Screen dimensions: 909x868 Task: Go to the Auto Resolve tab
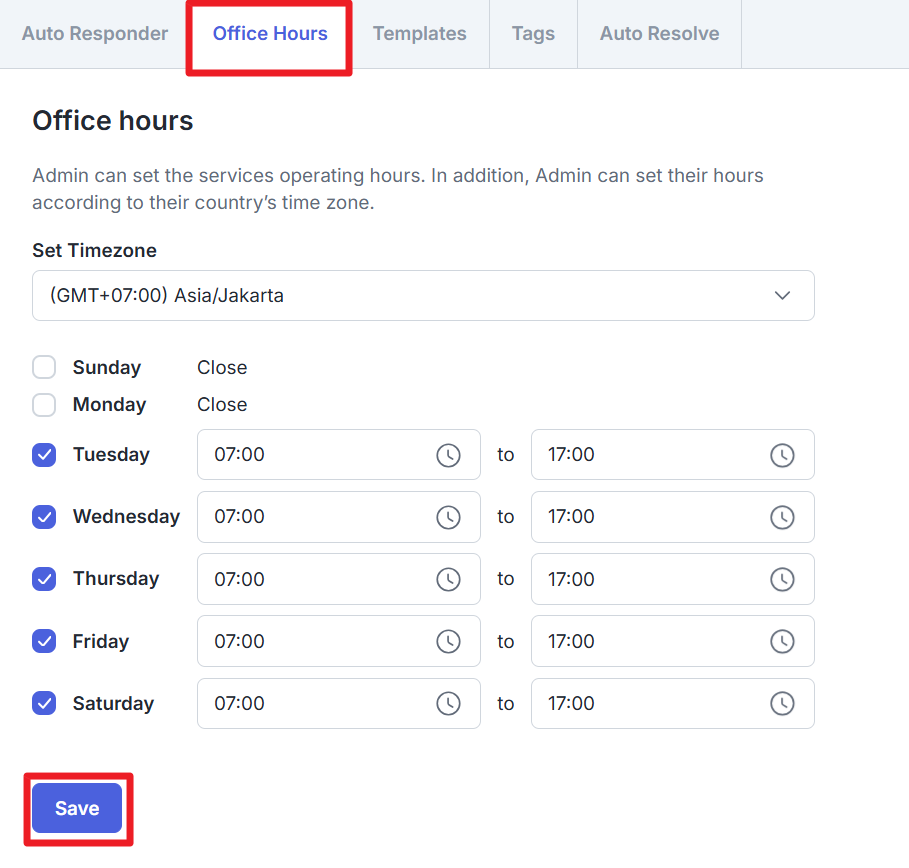659,34
